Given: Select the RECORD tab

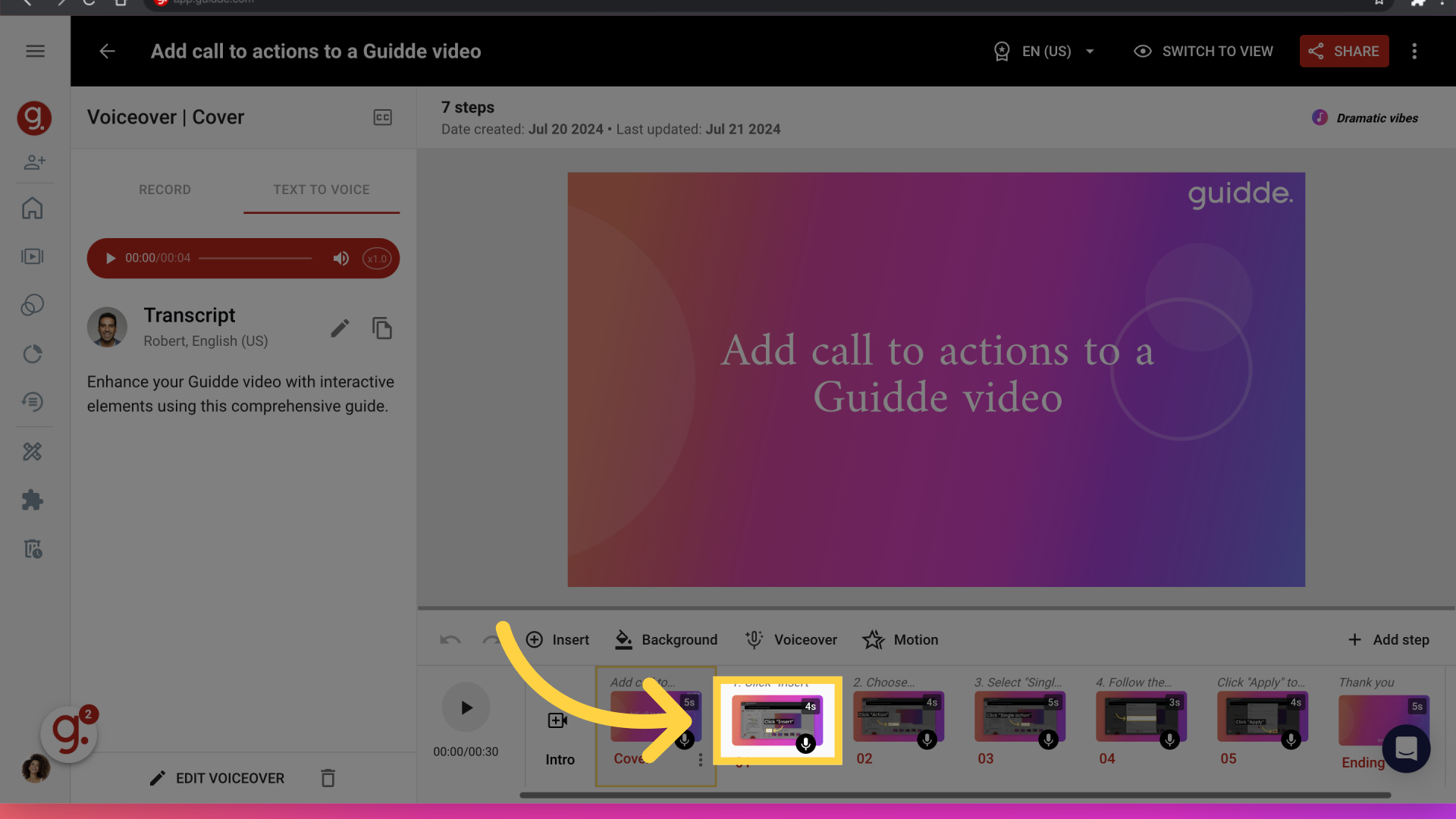Looking at the screenshot, I should pyautogui.click(x=164, y=189).
